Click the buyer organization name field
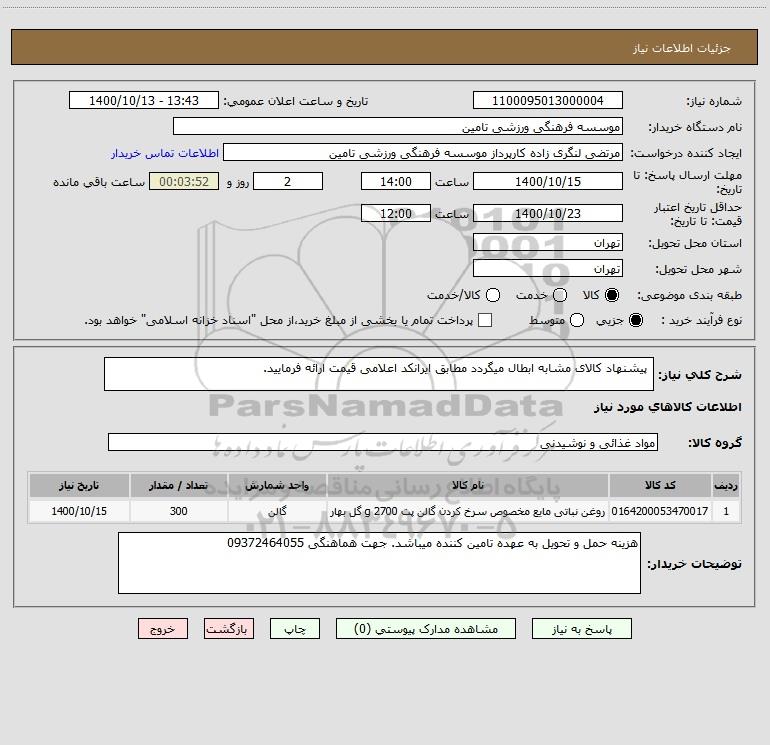 pos(398,126)
